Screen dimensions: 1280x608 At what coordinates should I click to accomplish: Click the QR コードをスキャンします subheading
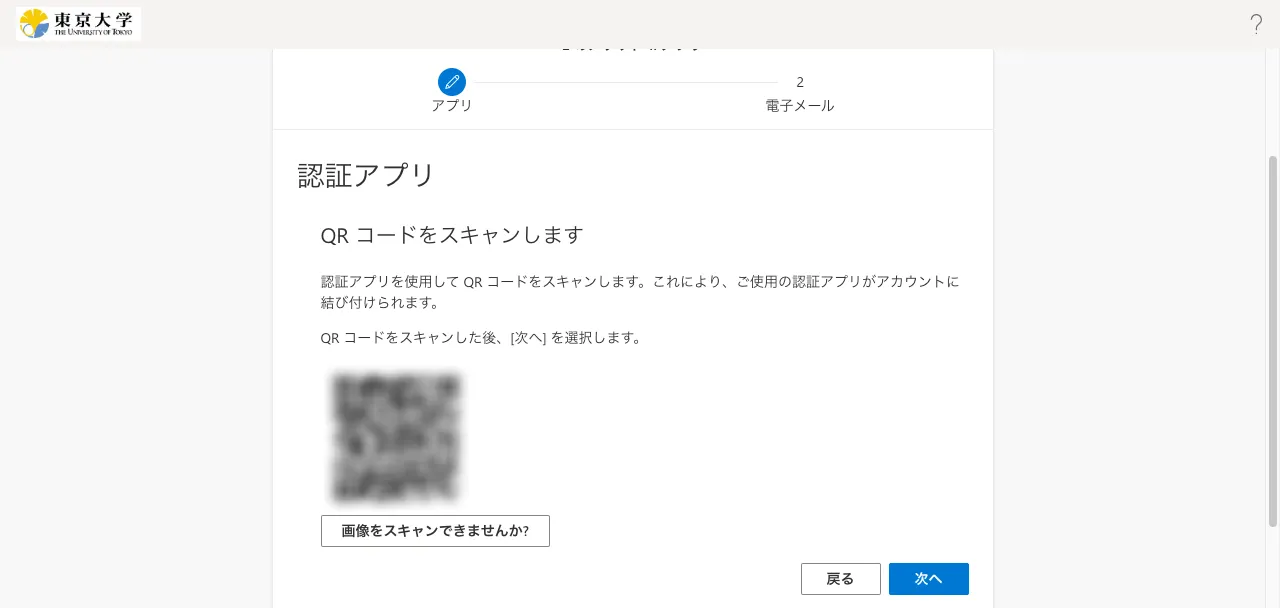click(451, 235)
